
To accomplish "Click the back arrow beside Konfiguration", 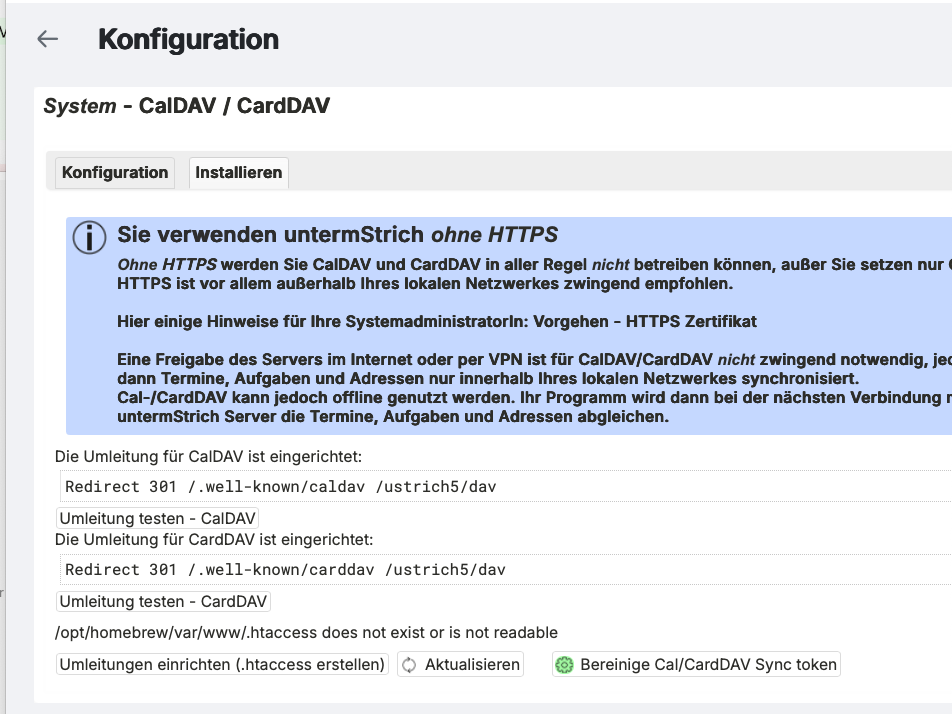I will [x=47, y=39].
